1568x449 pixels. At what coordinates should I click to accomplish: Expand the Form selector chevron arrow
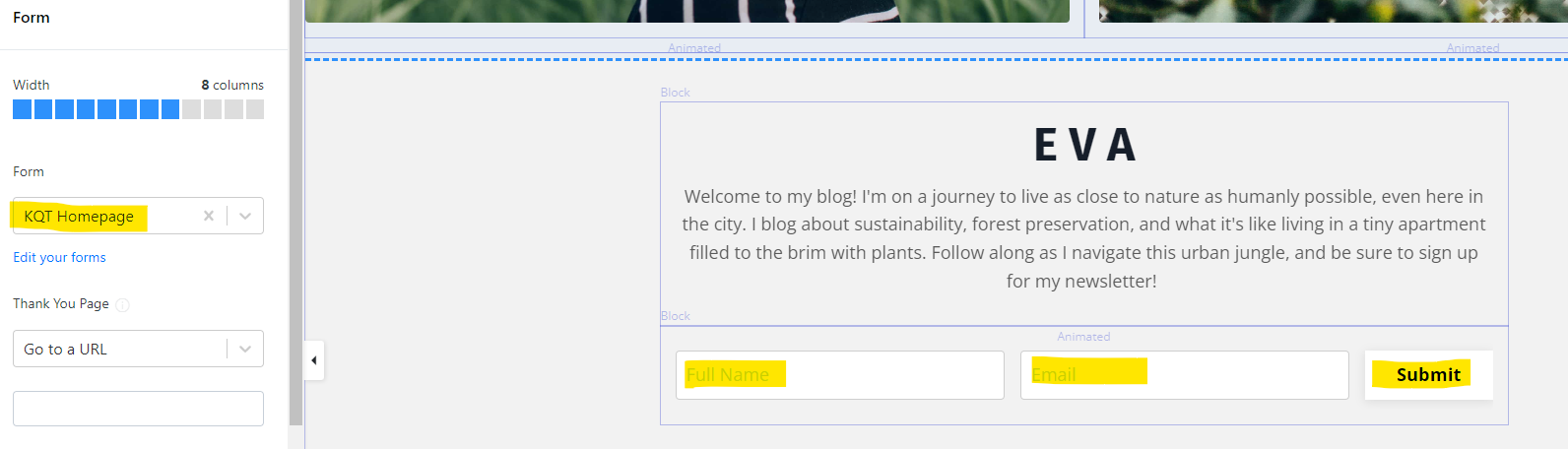click(245, 216)
